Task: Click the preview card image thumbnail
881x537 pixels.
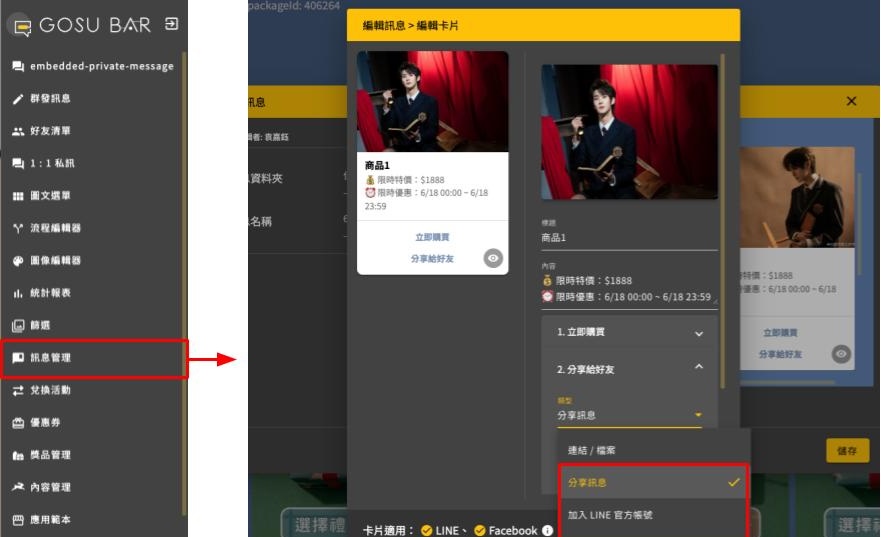Action: pyautogui.click(x=433, y=102)
